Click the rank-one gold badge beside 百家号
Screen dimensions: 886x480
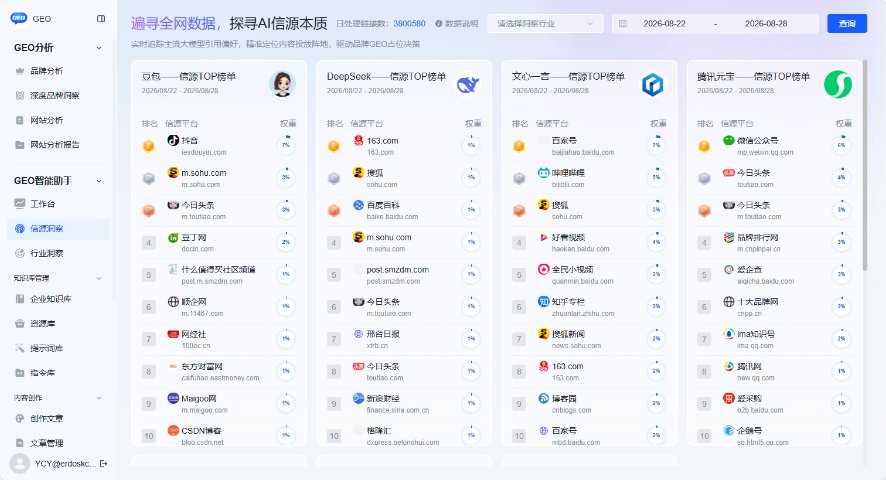pyautogui.click(x=519, y=146)
